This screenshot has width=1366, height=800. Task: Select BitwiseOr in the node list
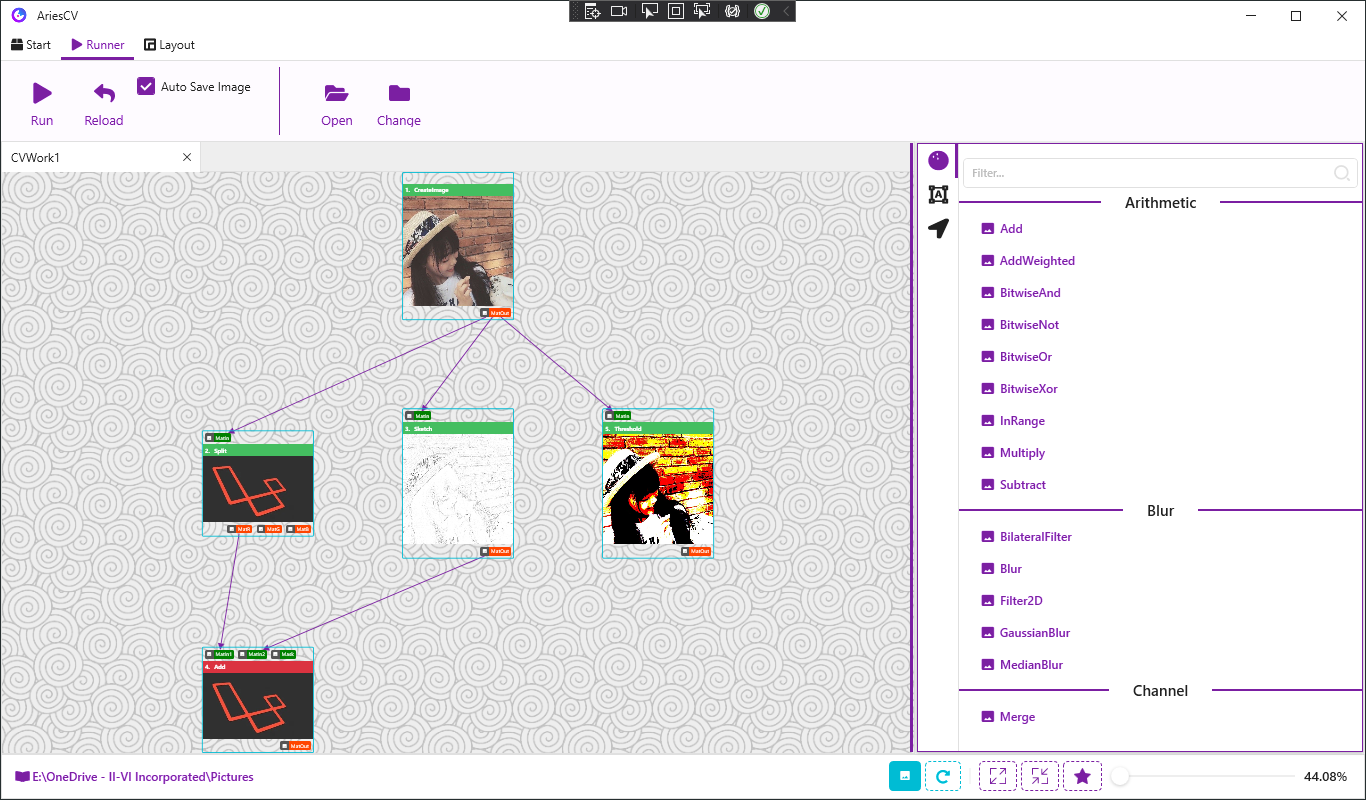(1026, 357)
